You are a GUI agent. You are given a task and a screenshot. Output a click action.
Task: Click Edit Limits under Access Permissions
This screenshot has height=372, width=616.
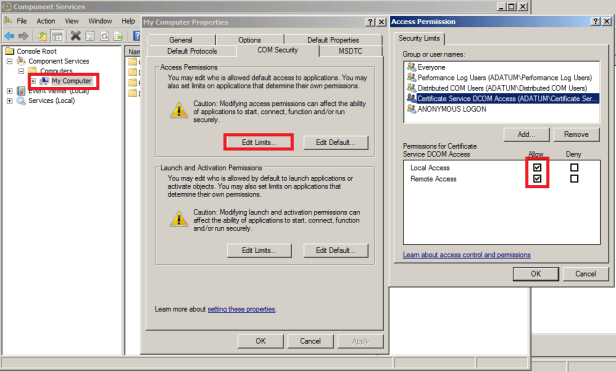259,142
